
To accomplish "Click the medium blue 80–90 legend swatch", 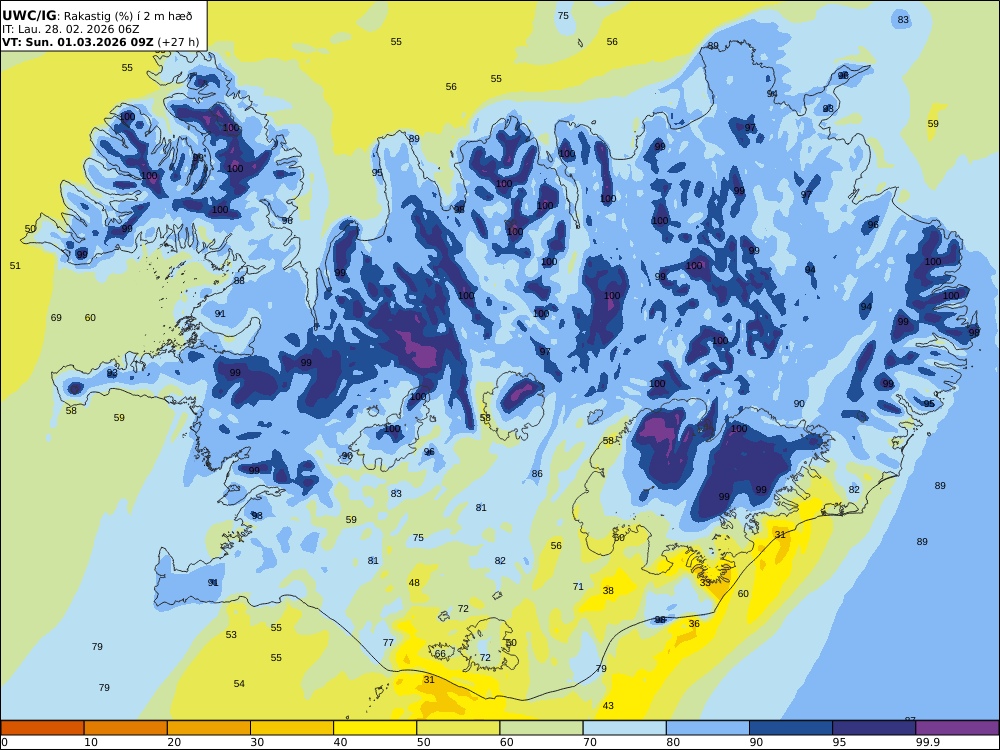I will tap(708, 728).
